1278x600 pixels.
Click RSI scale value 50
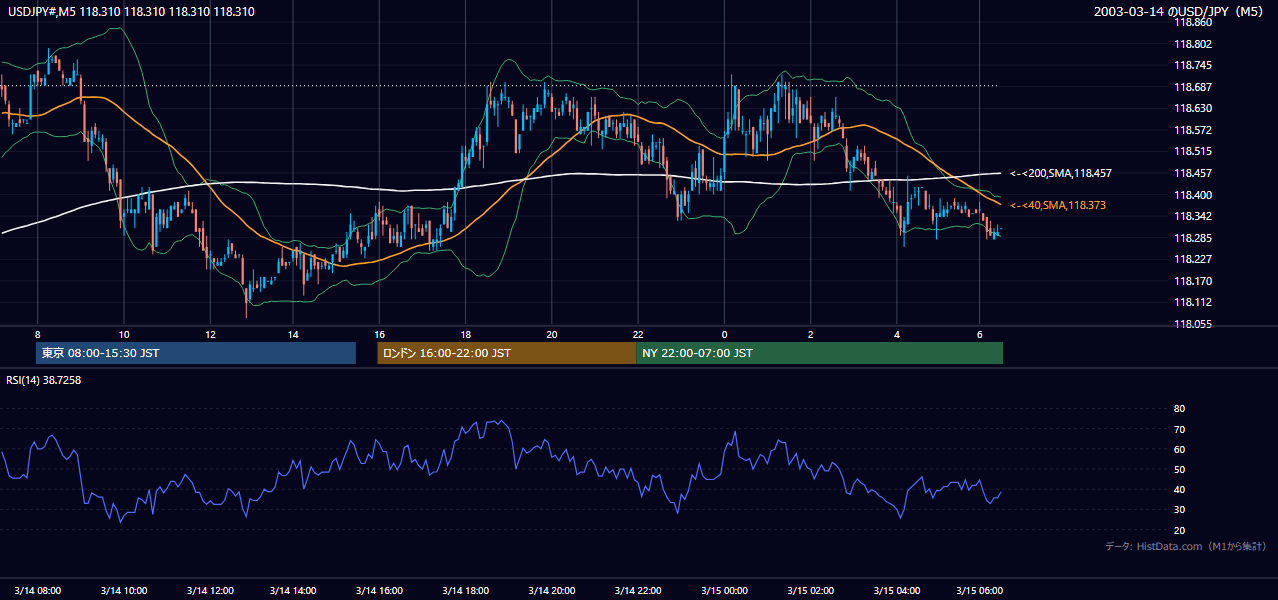(x=1179, y=469)
